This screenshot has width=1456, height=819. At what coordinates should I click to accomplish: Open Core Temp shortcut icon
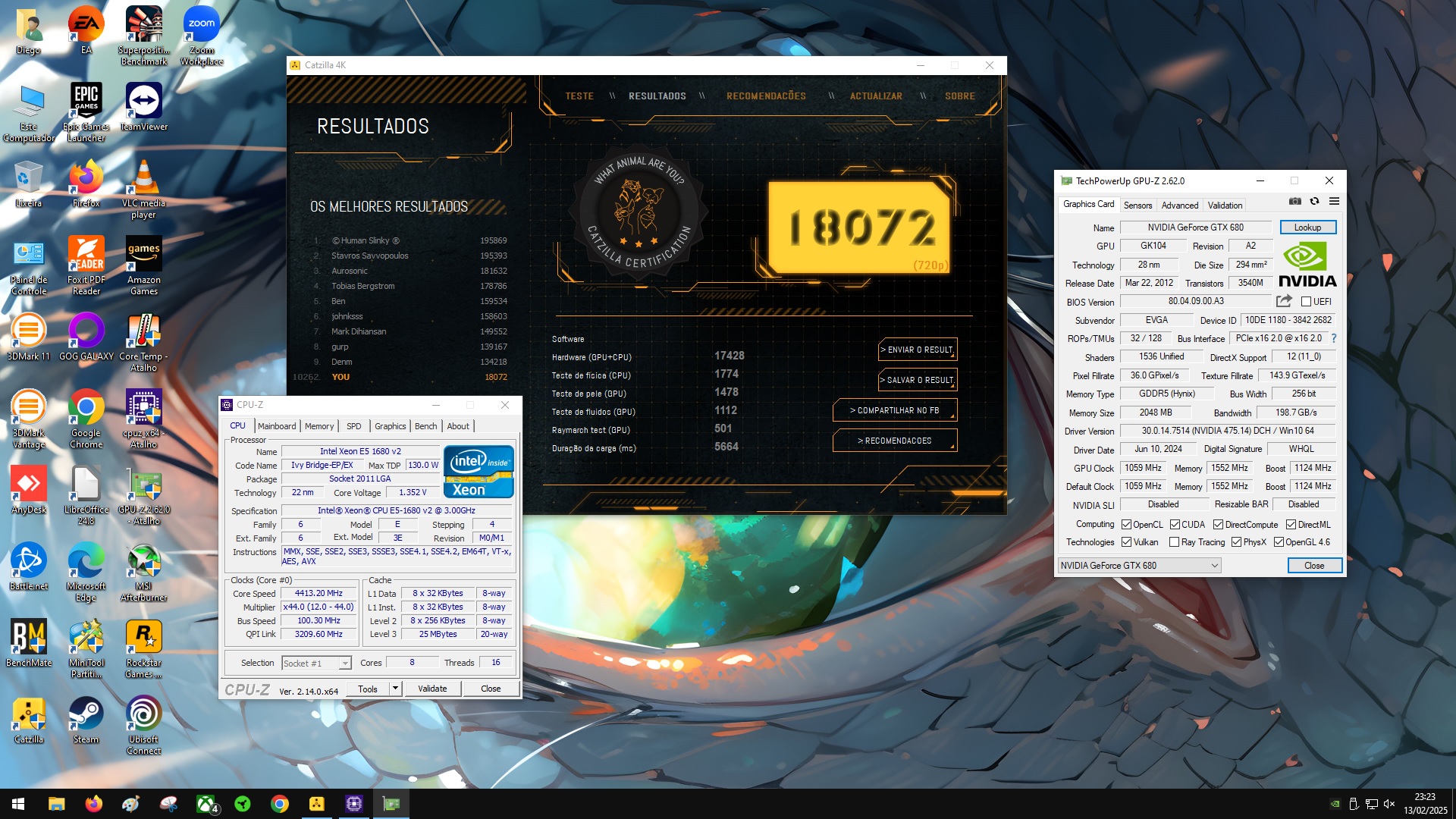[x=144, y=342]
